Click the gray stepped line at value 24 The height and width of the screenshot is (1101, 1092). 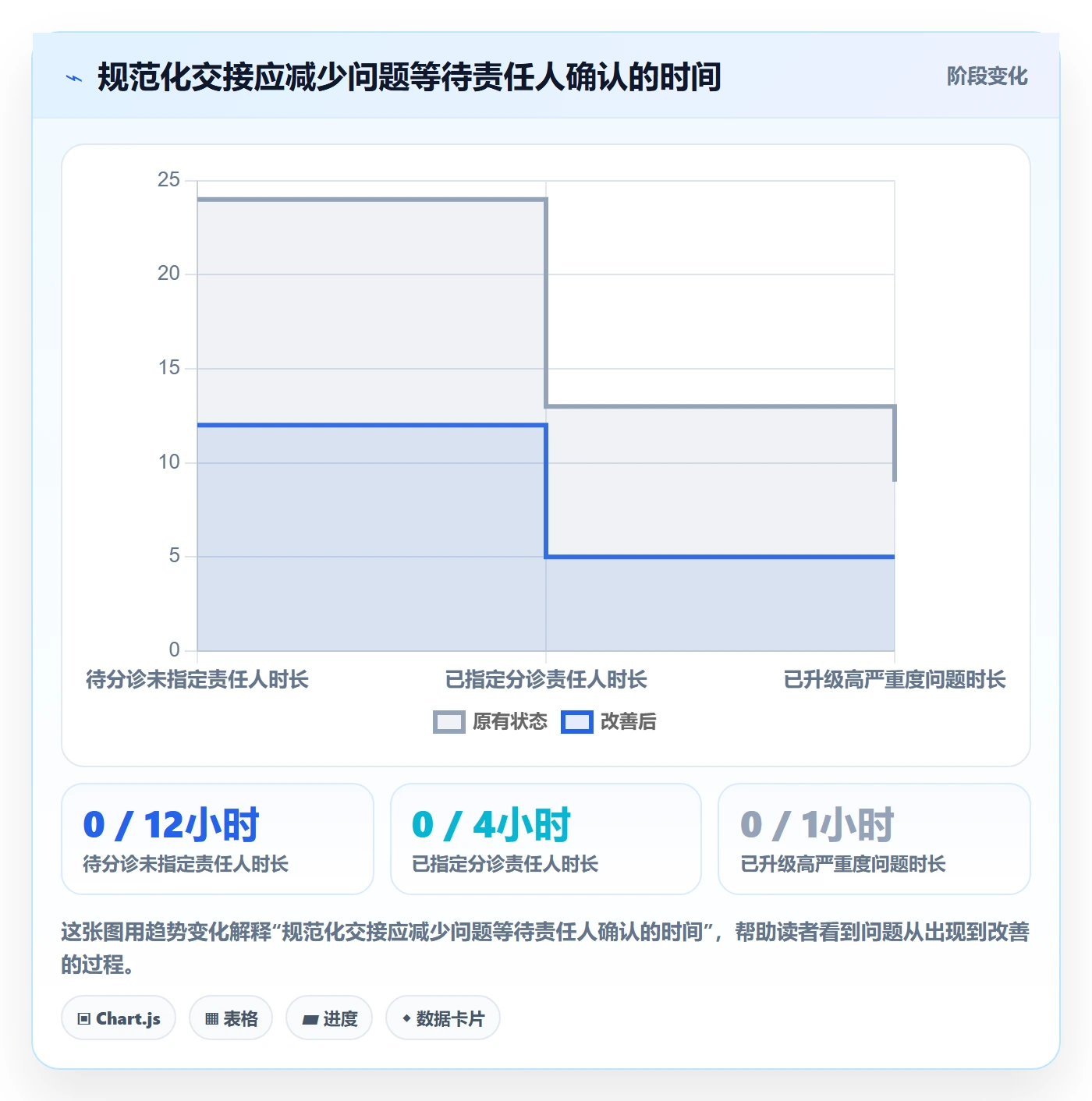[x=371, y=200]
